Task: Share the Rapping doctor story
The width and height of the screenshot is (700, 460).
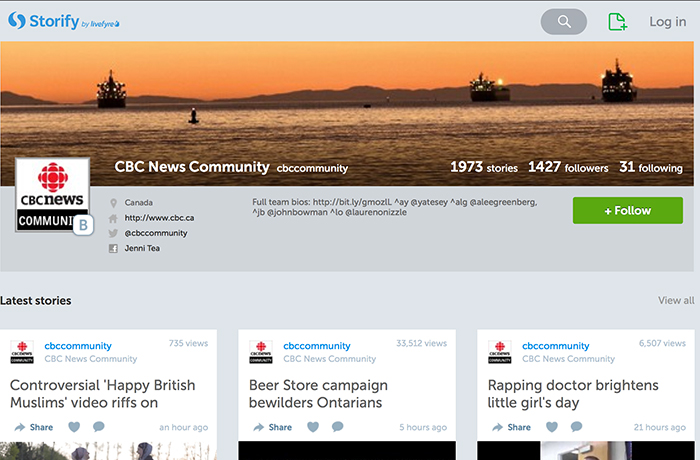Action: (x=511, y=427)
